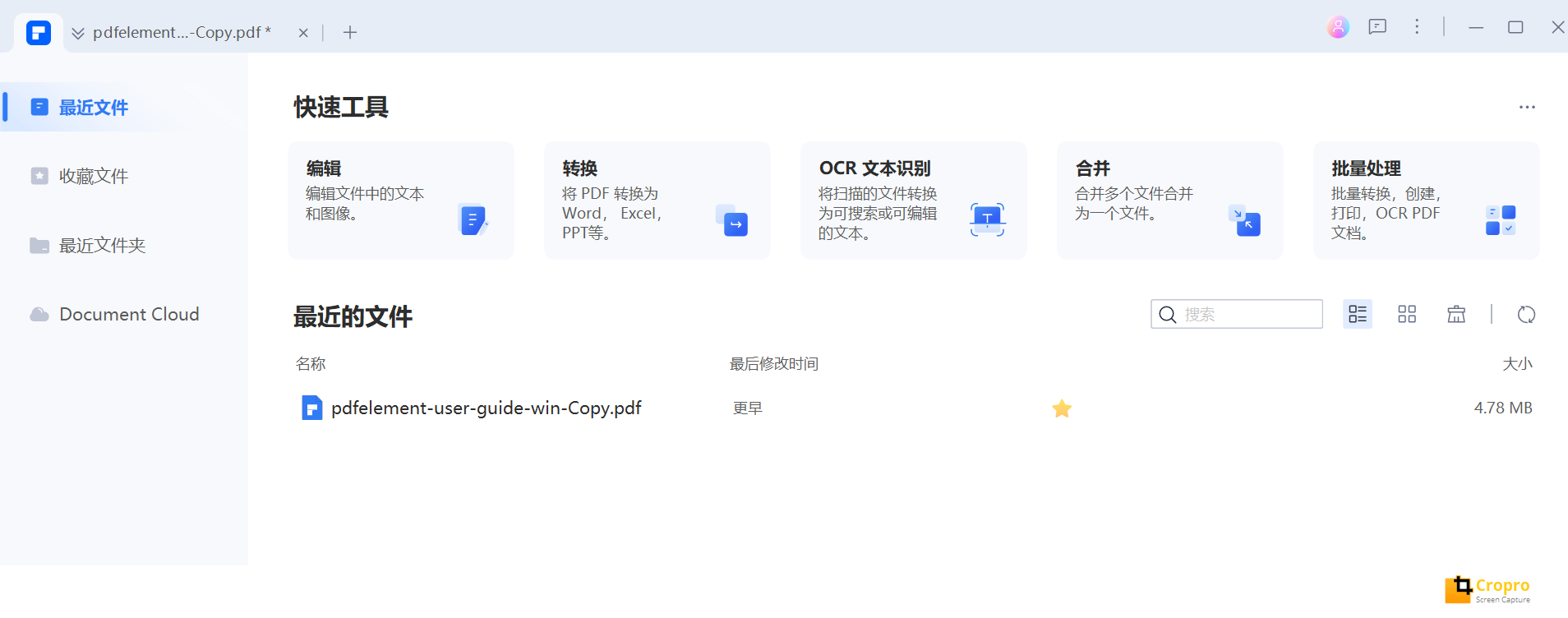The image size is (1568, 618).
Task: Click the 搜索 search input field
Action: click(1249, 315)
